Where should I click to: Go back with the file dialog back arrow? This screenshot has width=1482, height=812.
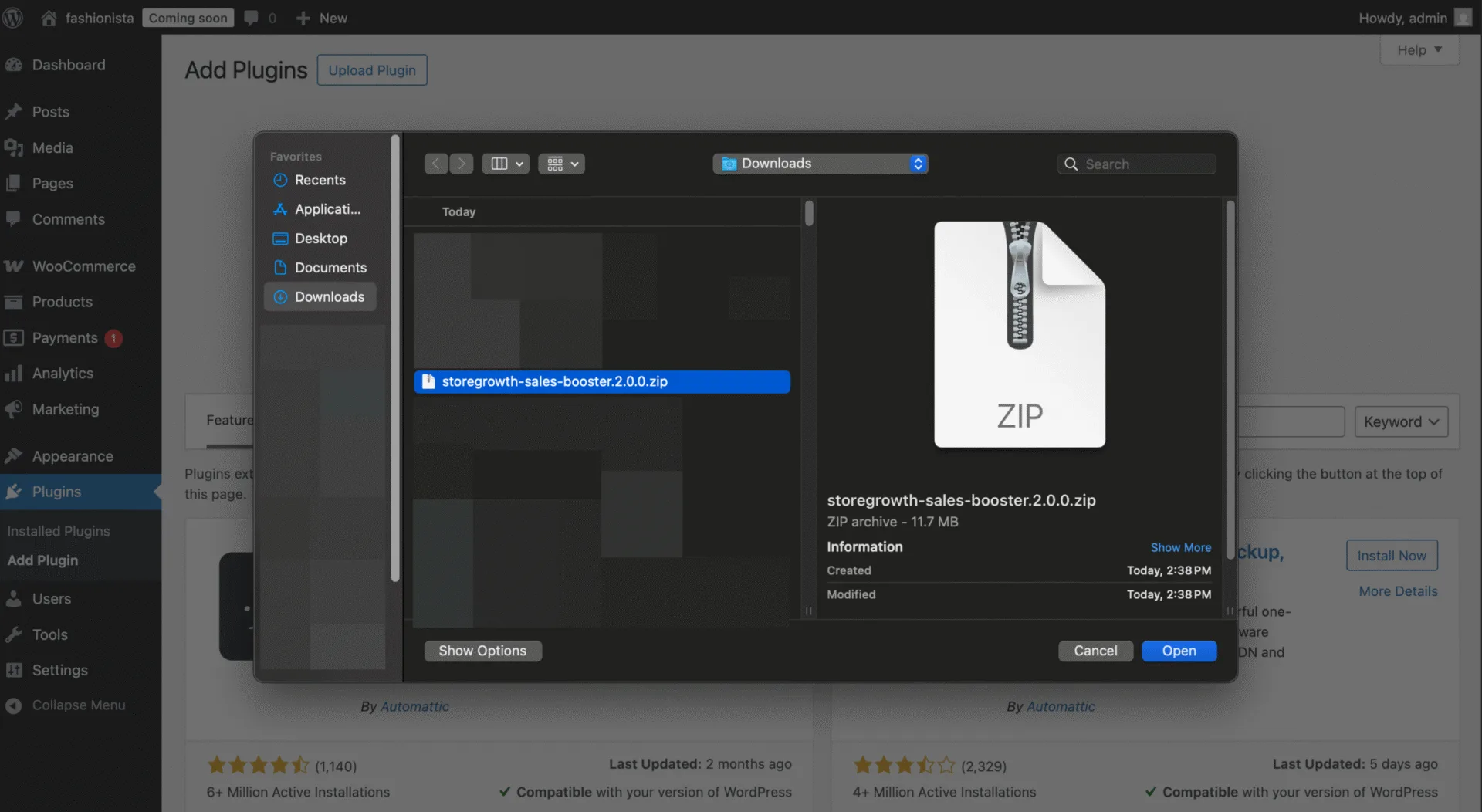tap(436, 164)
